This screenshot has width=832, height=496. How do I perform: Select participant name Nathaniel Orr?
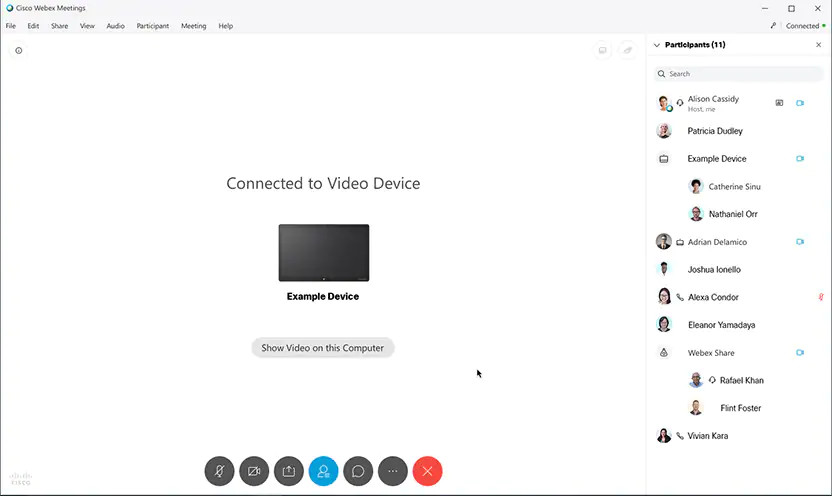point(733,214)
